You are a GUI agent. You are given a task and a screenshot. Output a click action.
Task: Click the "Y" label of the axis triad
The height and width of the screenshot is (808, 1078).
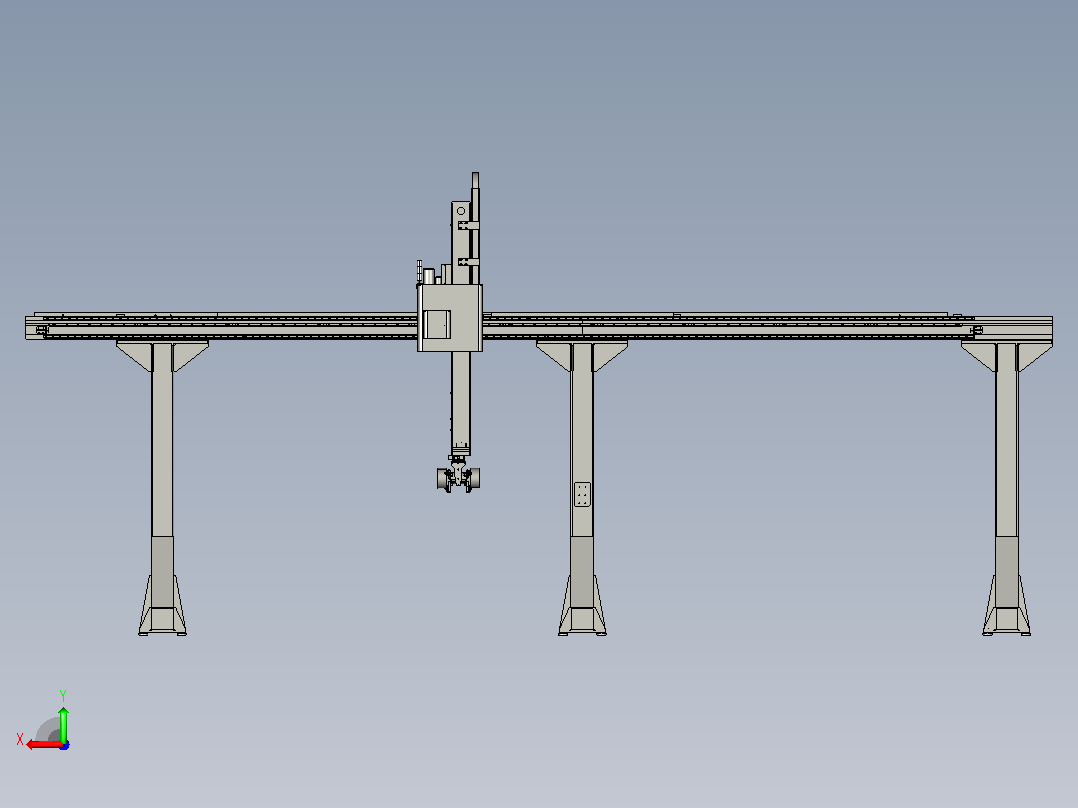coord(63,696)
